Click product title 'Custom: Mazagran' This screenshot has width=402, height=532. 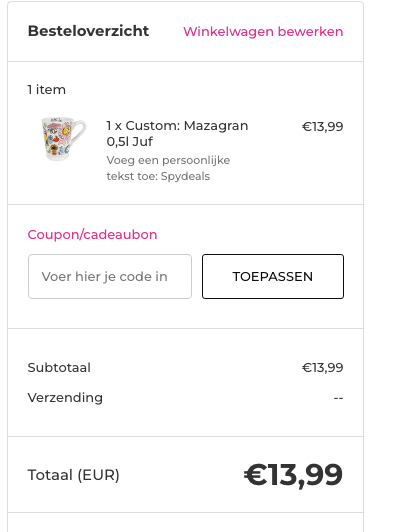pos(187,126)
